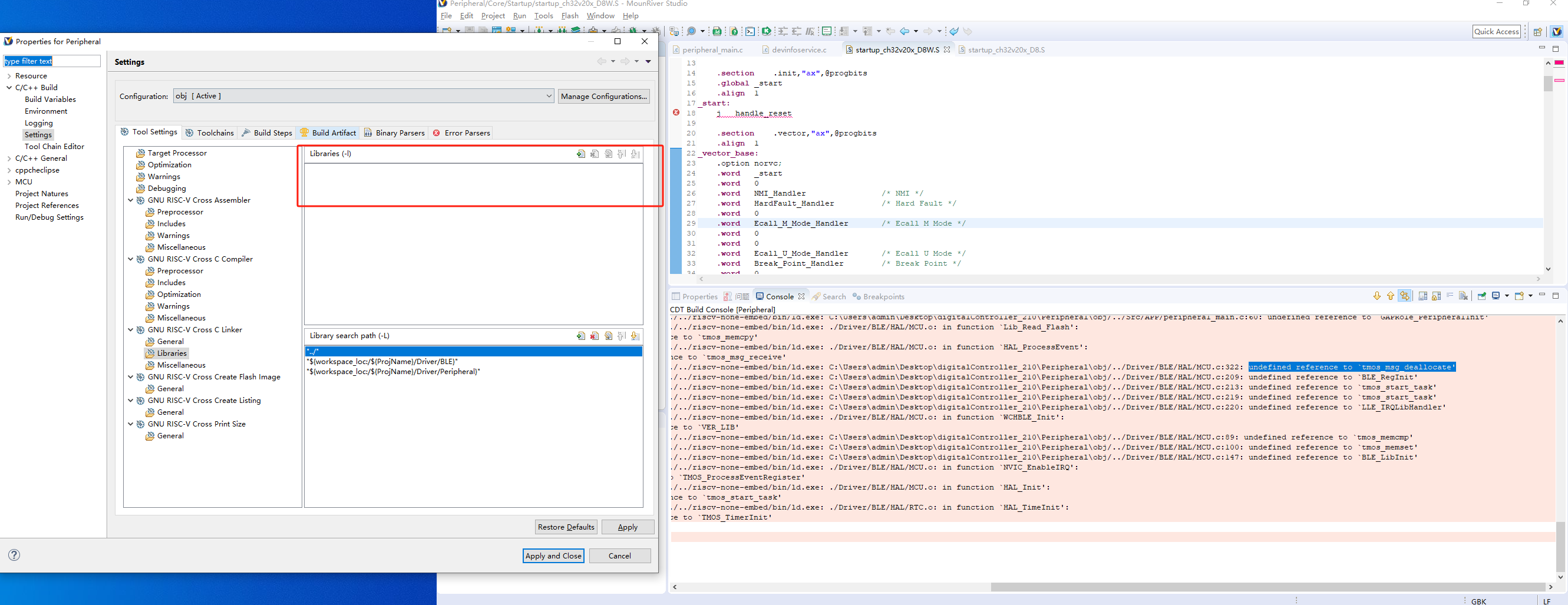The height and width of the screenshot is (605, 1568).
Task: Open the Build Artifact tab
Action: click(328, 133)
